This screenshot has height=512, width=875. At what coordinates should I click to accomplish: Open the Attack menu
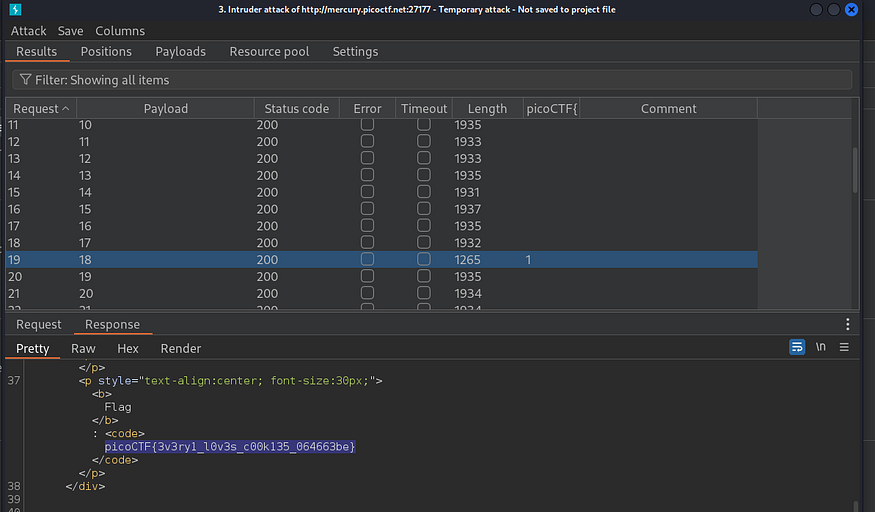coord(28,31)
